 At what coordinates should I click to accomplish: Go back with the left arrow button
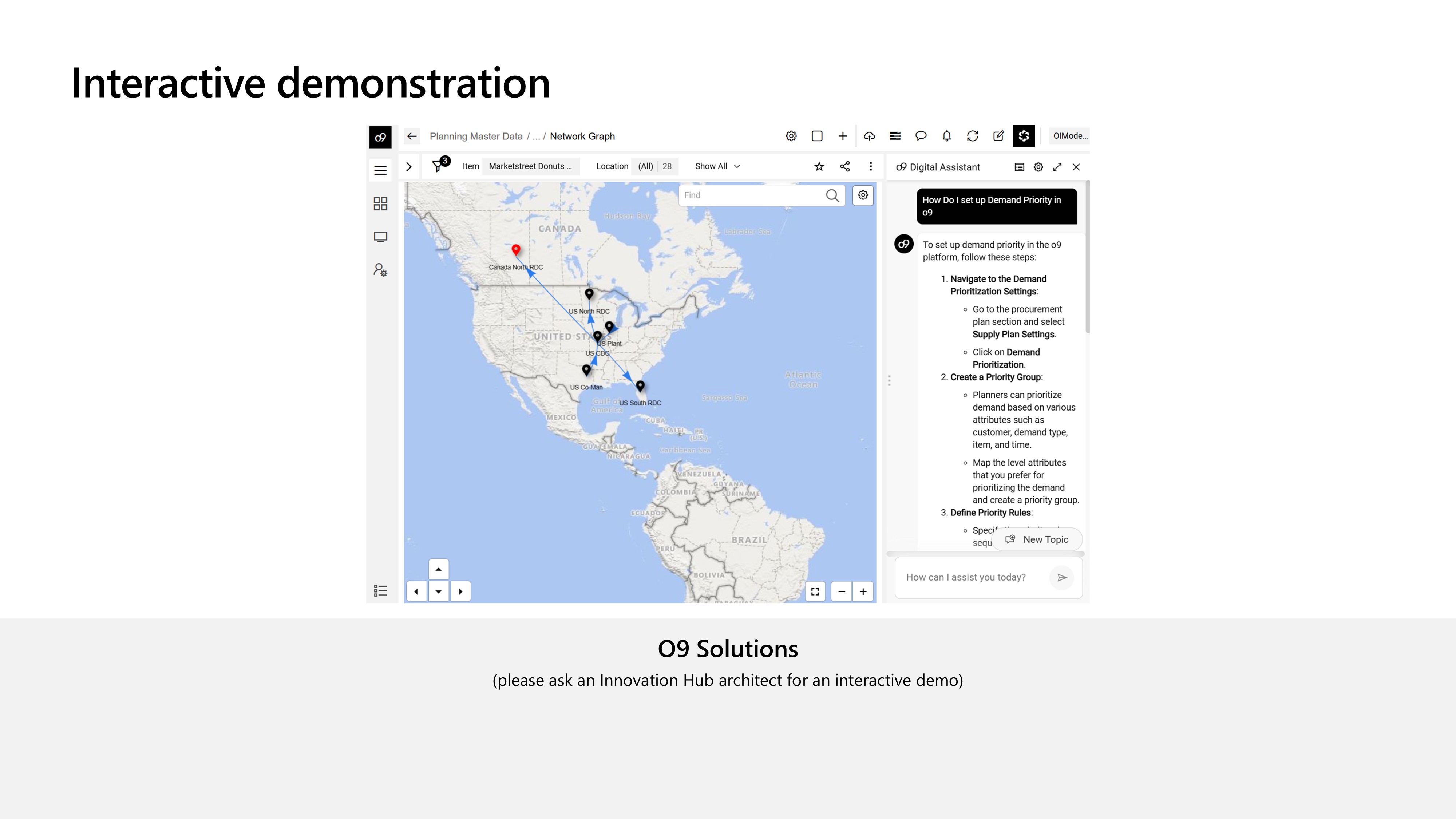(412, 136)
